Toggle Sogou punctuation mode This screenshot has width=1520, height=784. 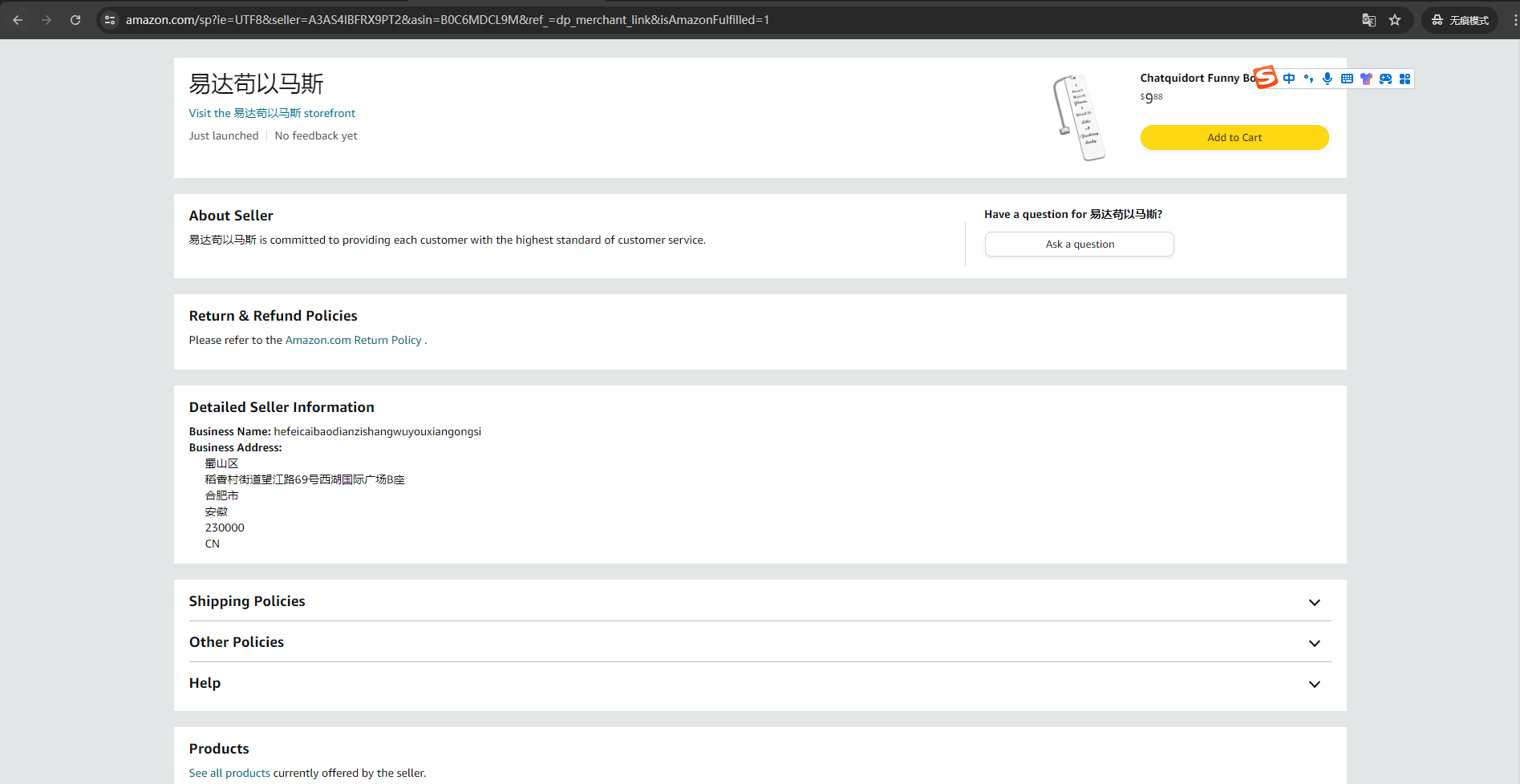(1308, 79)
